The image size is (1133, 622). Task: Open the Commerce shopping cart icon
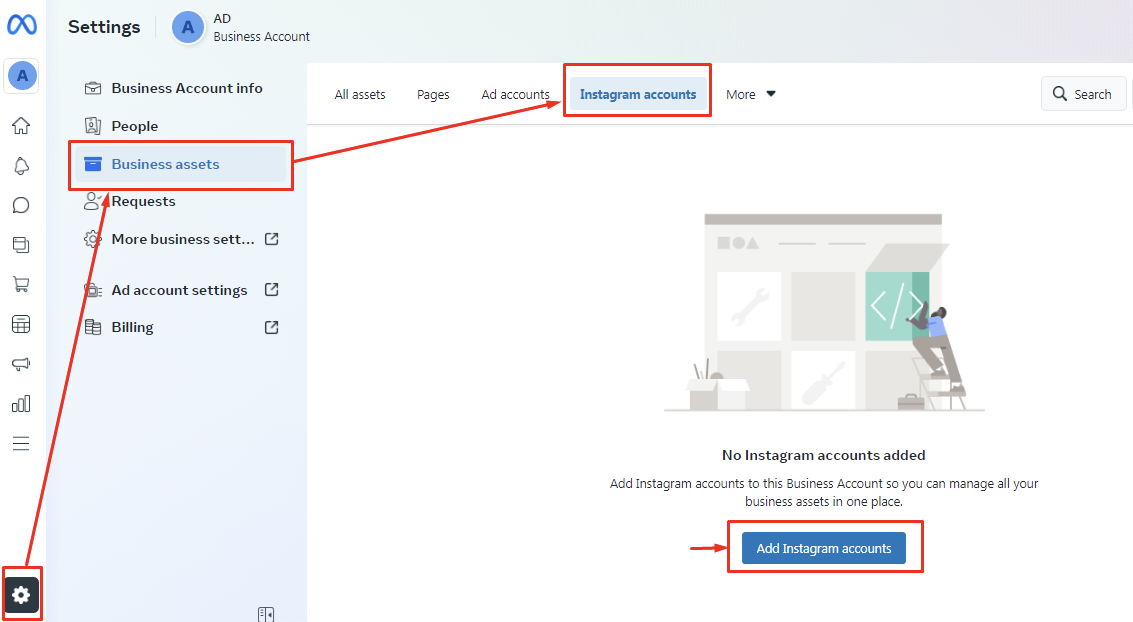[21, 285]
